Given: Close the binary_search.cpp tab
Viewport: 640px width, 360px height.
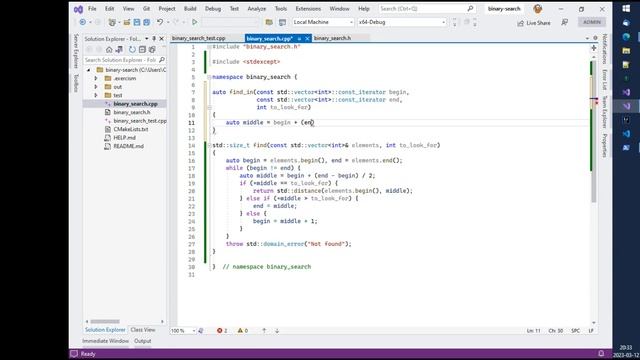Looking at the screenshot, I should pyautogui.click(x=307, y=38).
